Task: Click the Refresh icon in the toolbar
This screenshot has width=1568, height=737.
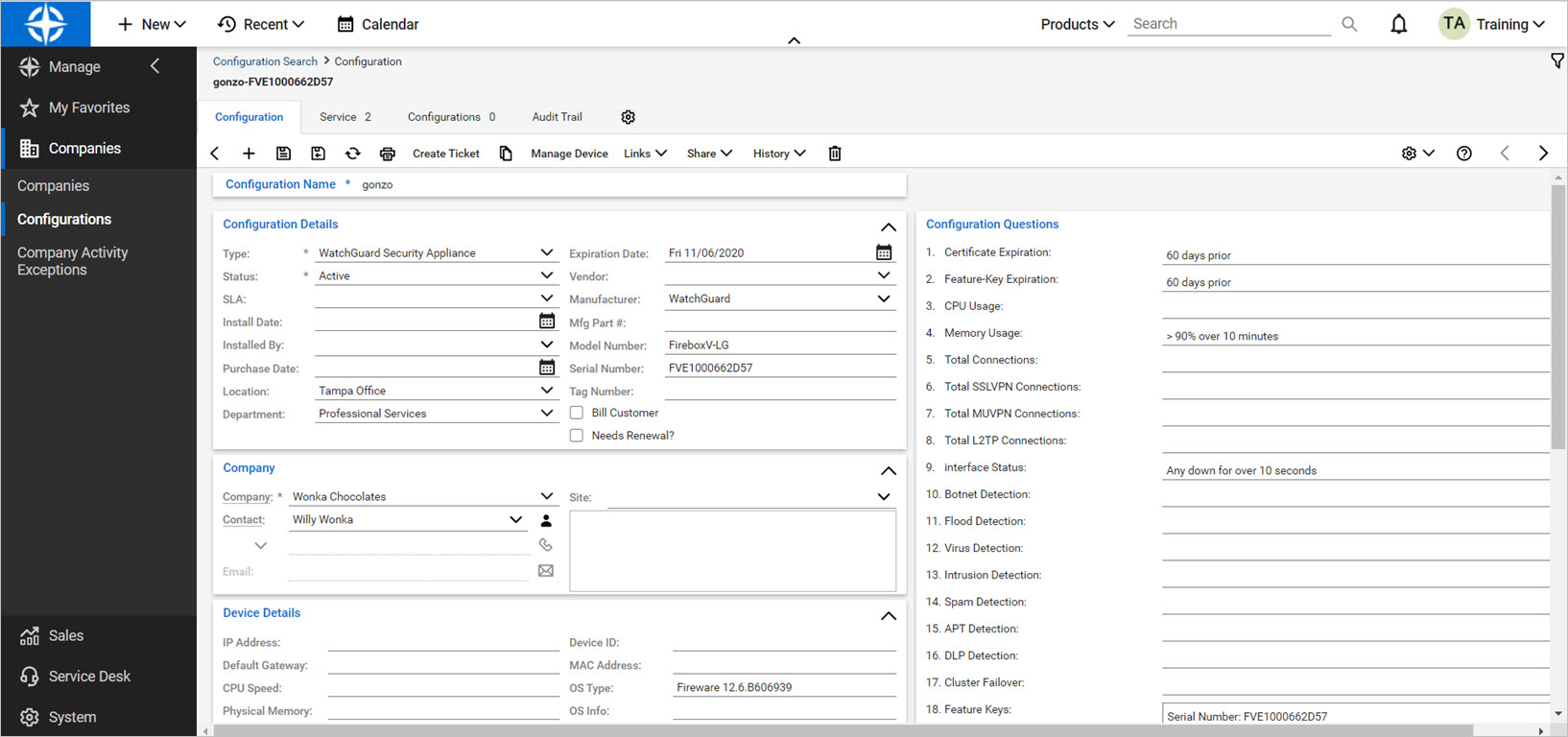Action: coord(353,154)
